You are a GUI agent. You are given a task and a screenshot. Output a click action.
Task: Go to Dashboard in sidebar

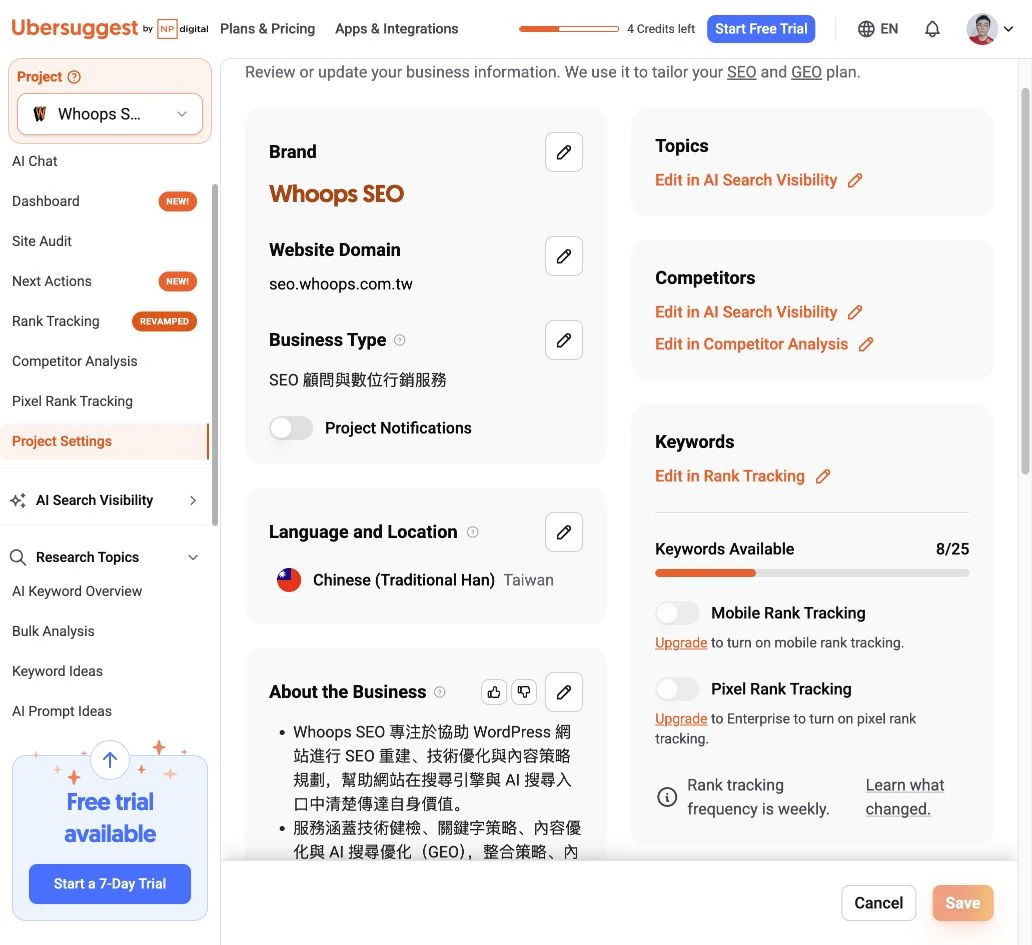point(45,201)
